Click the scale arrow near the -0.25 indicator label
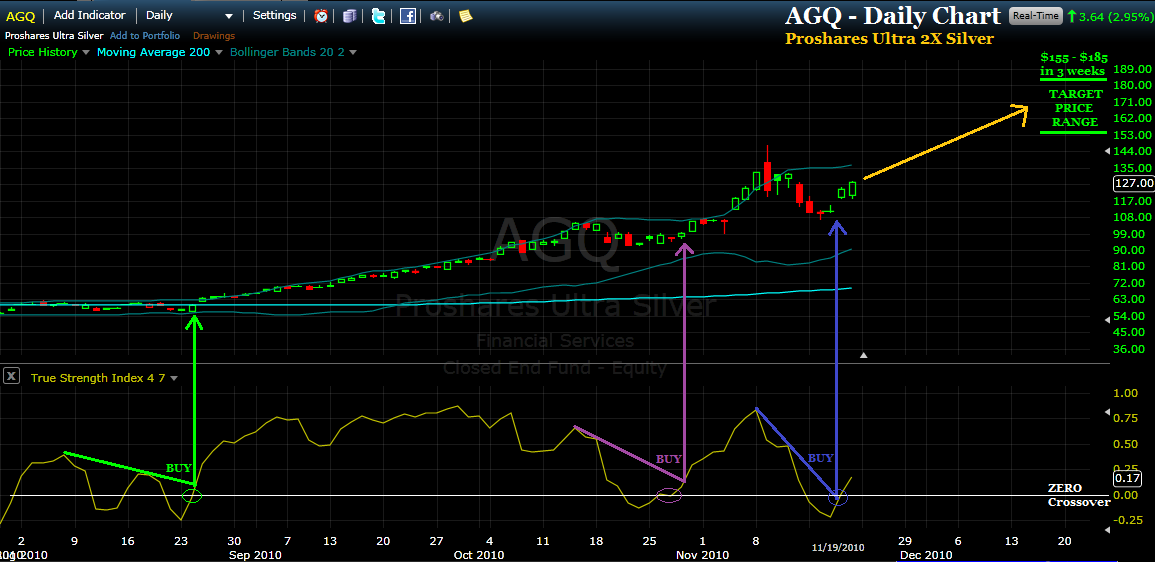The height and width of the screenshot is (562, 1155). [1109, 530]
